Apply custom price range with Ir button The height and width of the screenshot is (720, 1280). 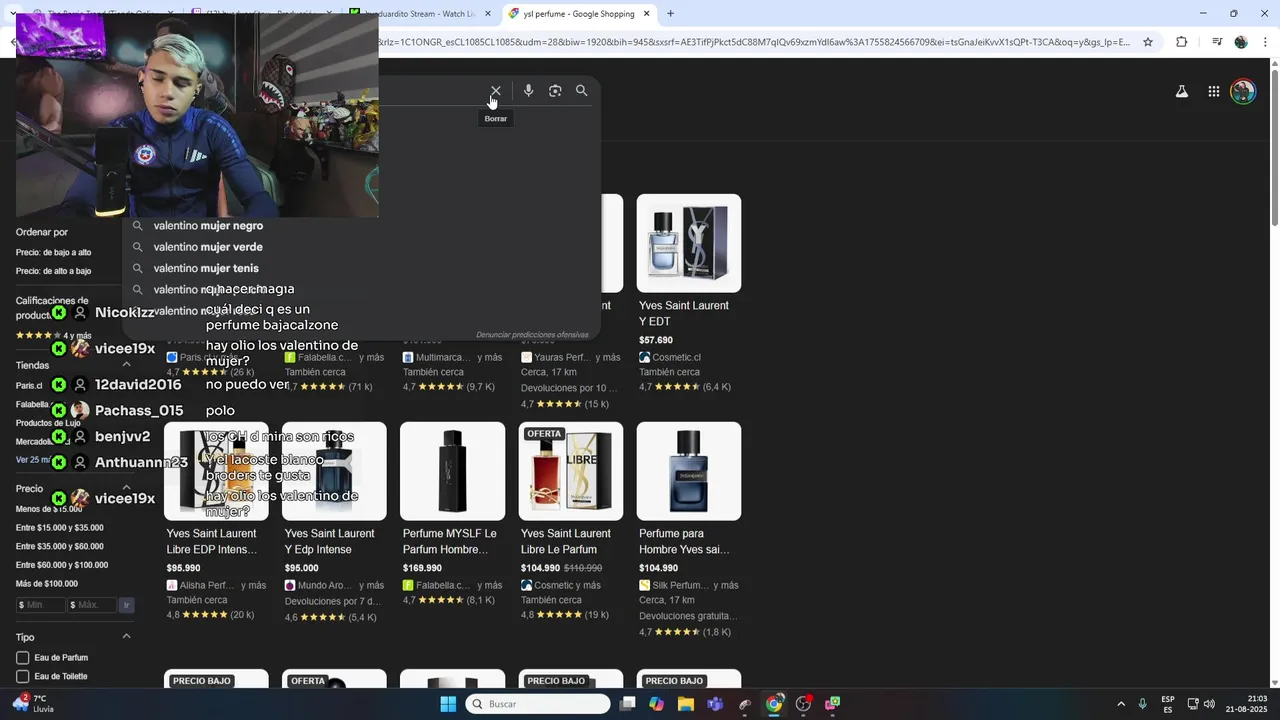(126, 605)
